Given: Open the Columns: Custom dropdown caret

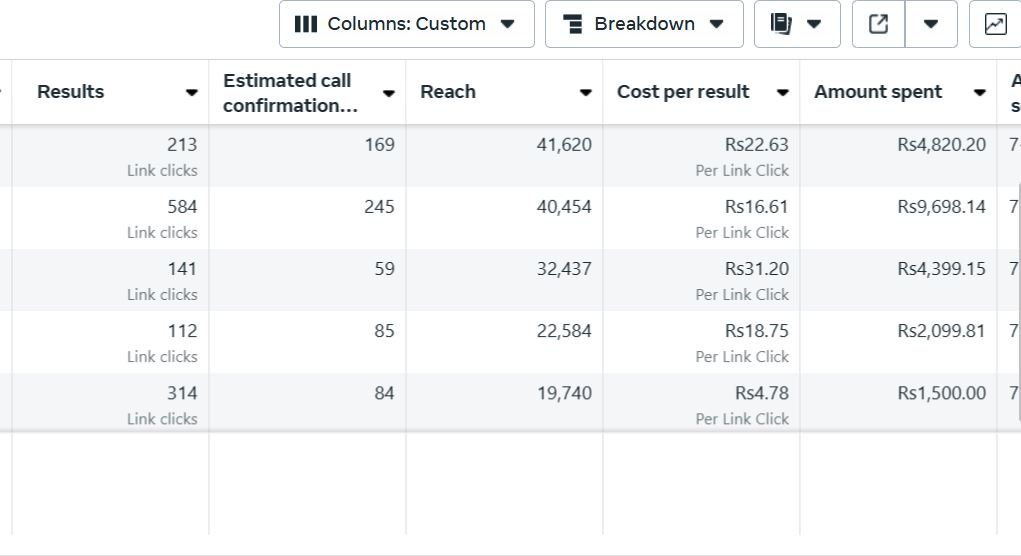Looking at the screenshot, I should pos(508,24).
